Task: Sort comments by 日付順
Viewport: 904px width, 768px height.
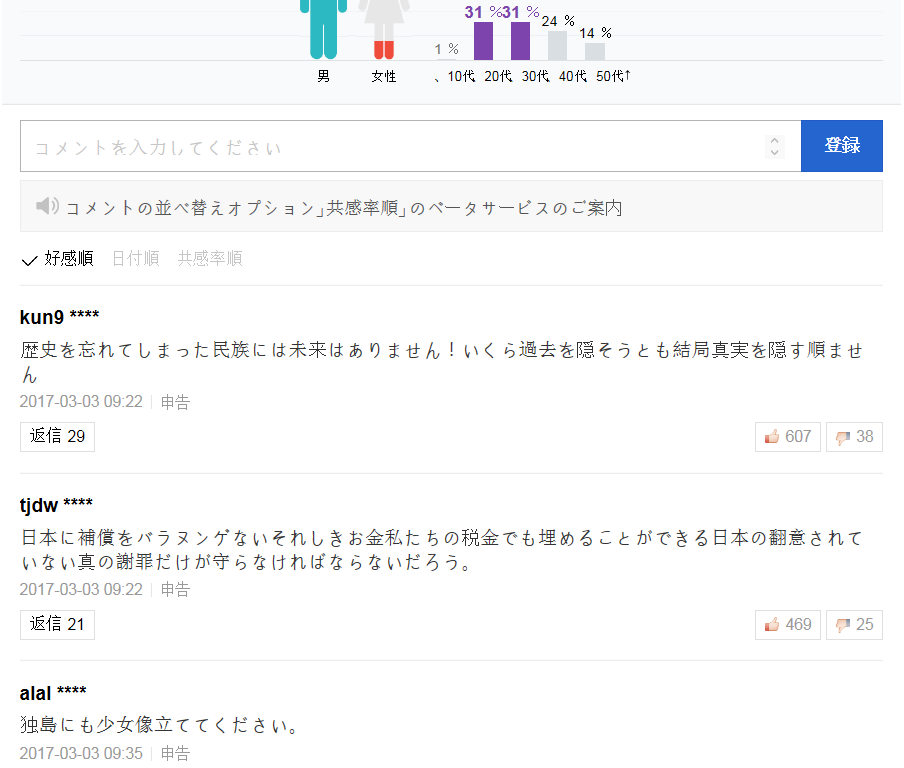Action: point(135,259)
